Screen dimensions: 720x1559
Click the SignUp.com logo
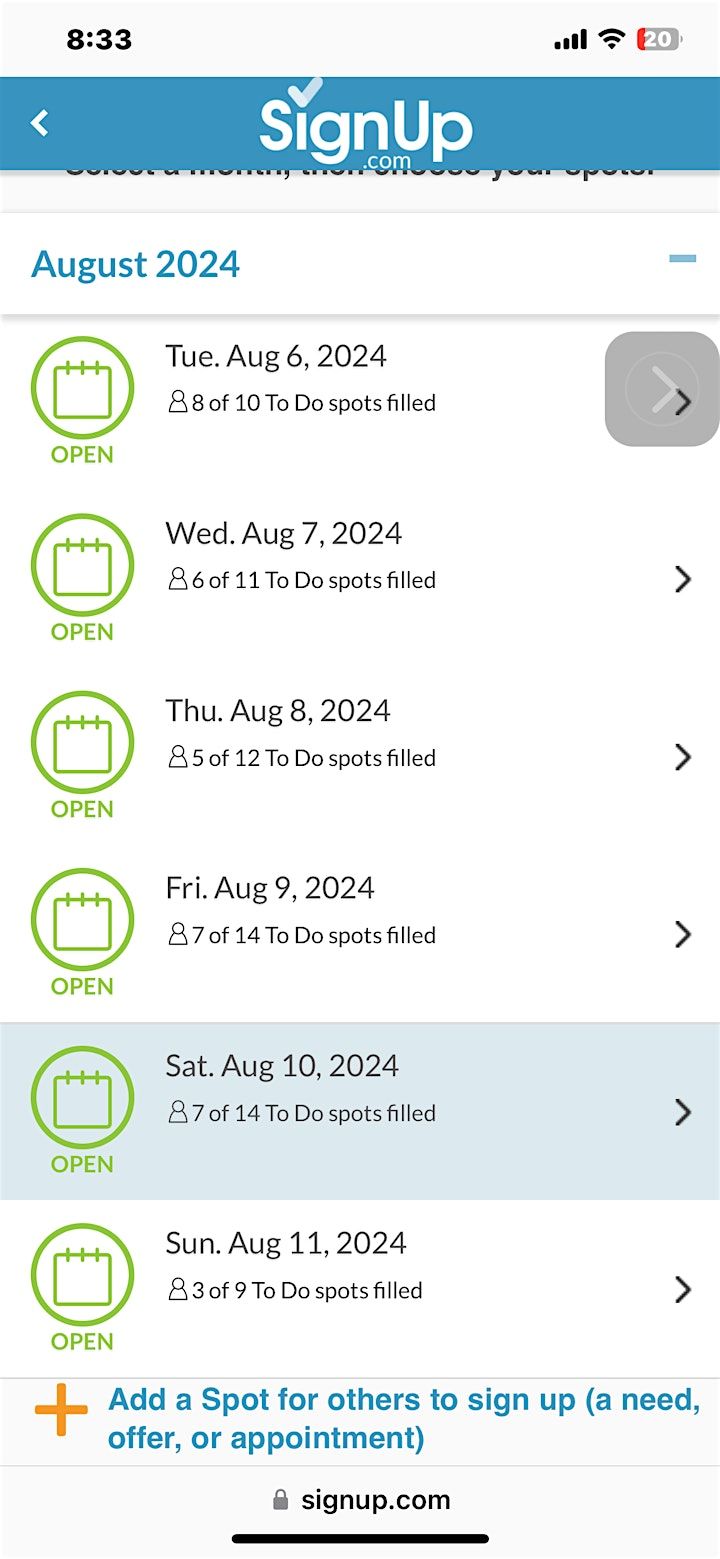[365, 125]
